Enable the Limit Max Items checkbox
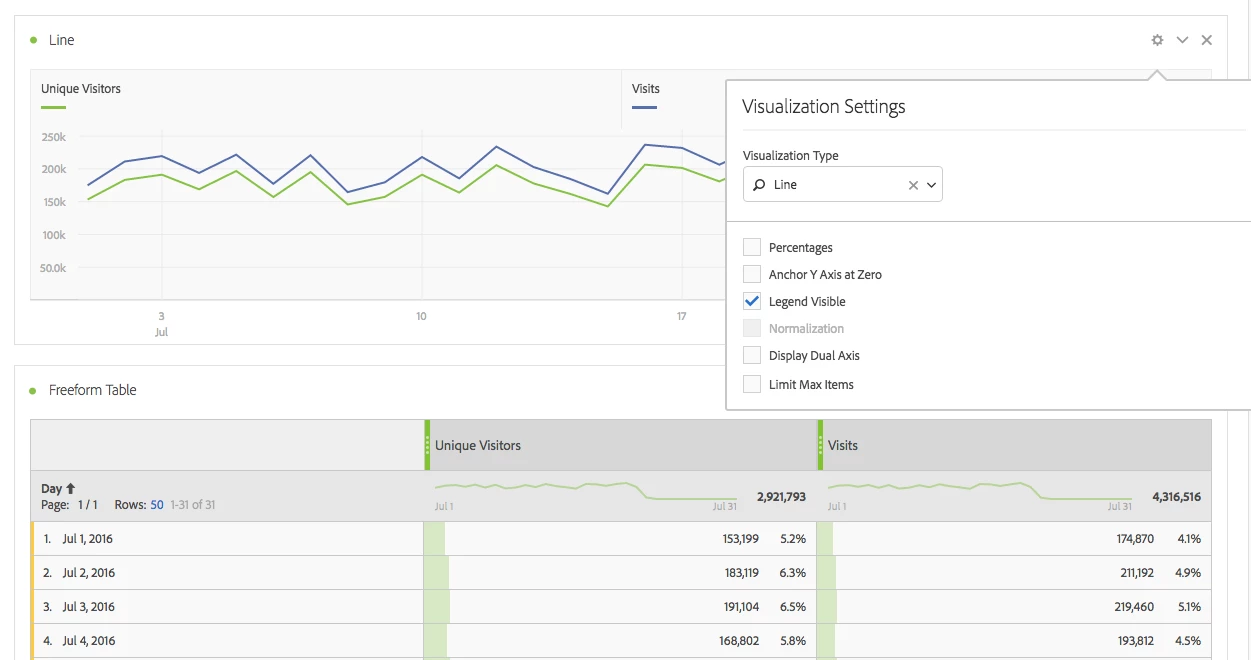This screenshot has height=660, width=1251. tap(752, 384)
